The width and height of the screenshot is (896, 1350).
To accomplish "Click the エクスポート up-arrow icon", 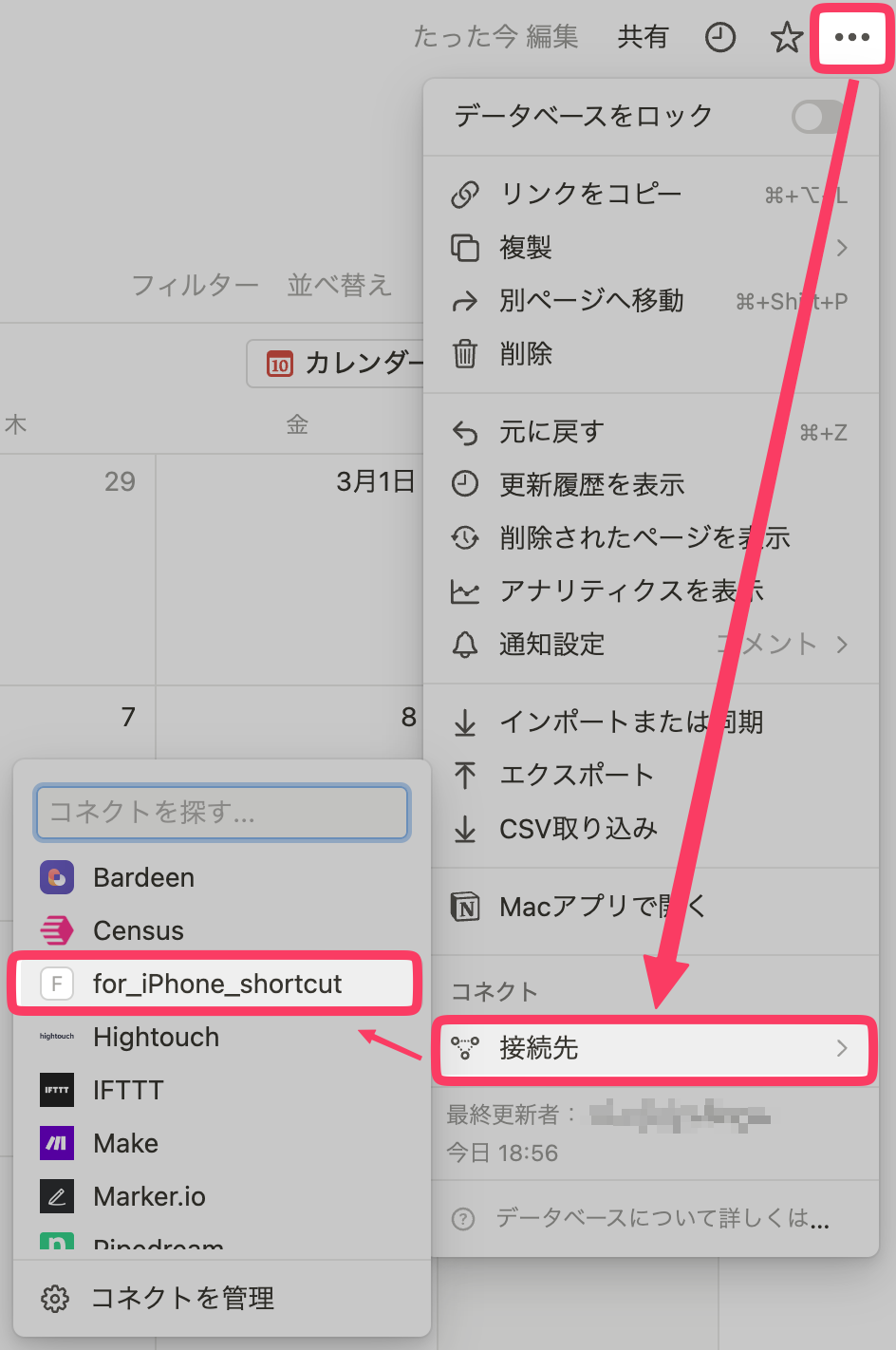I will [x=465, y=776].
